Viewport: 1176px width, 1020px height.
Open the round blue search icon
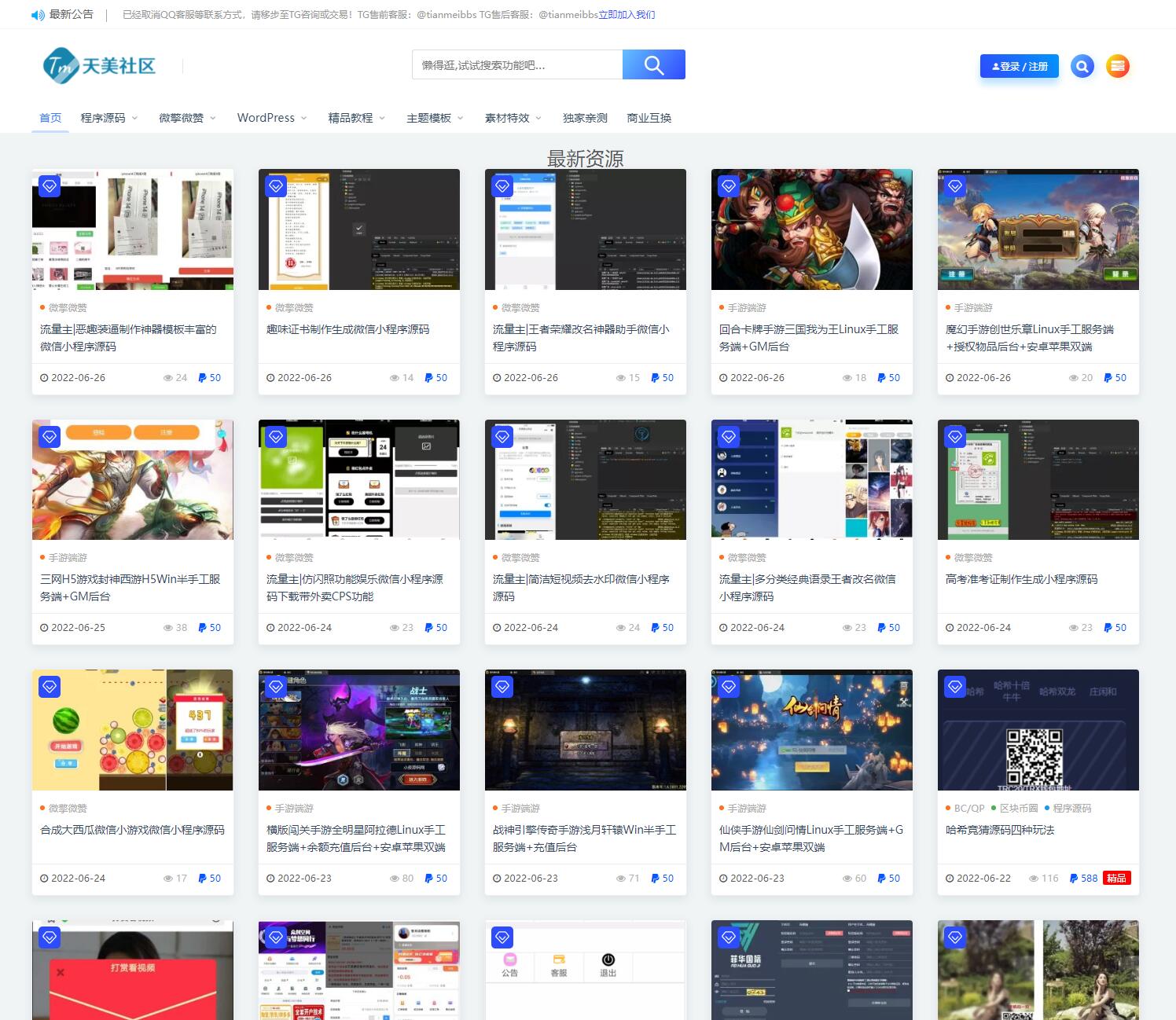tap(1082, 66)
